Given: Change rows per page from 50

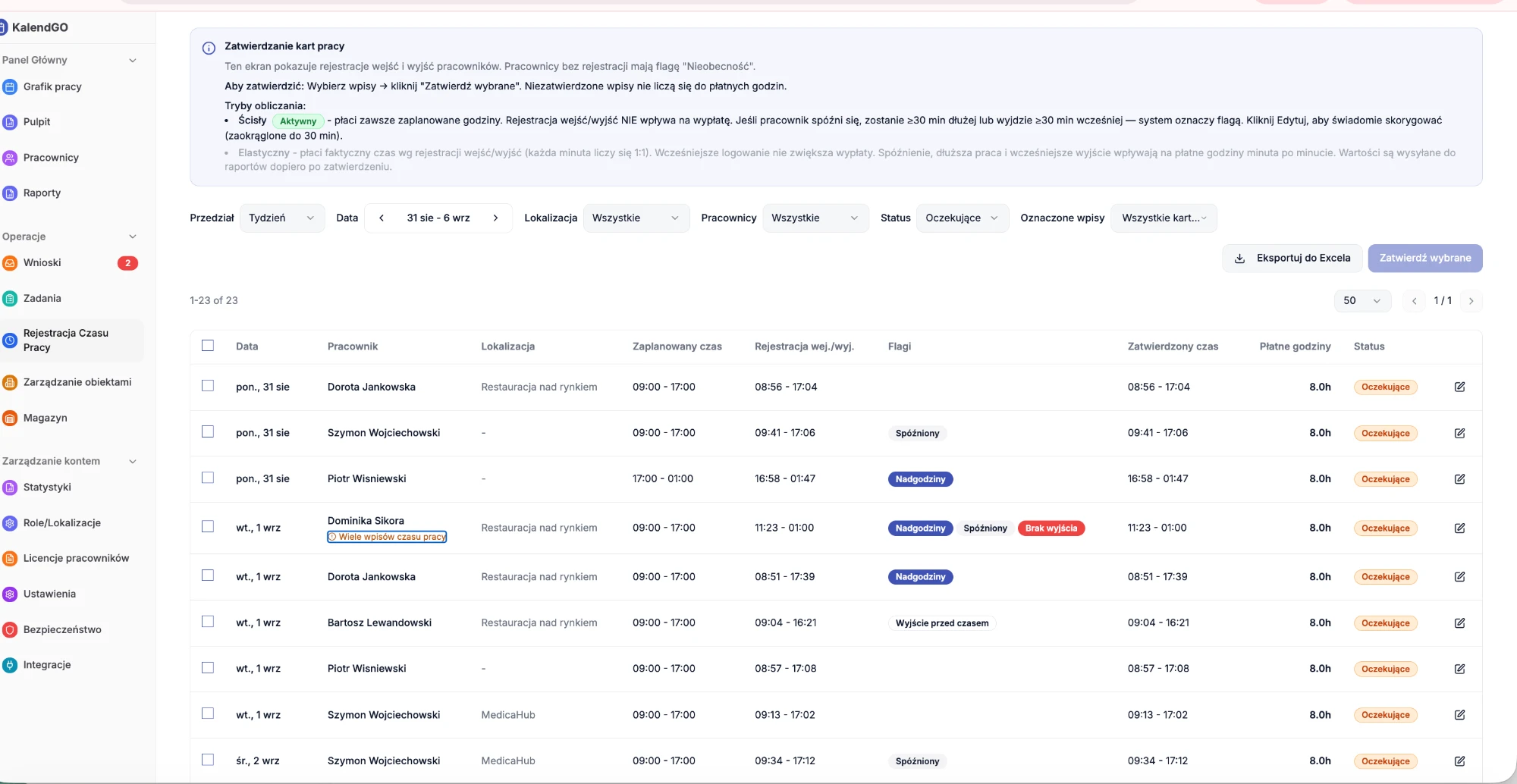Looking at the screenshot, I should point(1362,300).
